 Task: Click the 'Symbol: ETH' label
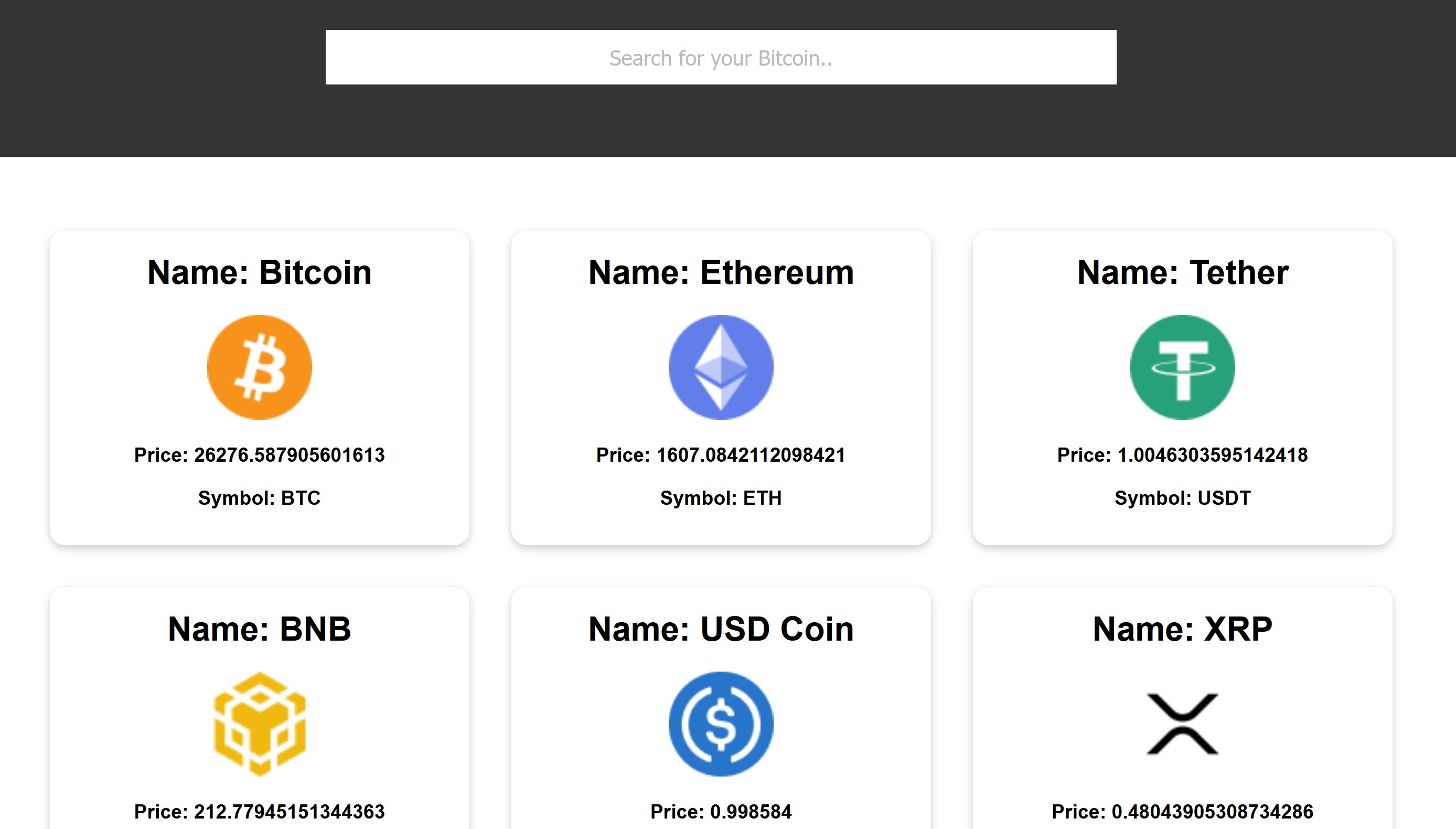pos(721,498)
